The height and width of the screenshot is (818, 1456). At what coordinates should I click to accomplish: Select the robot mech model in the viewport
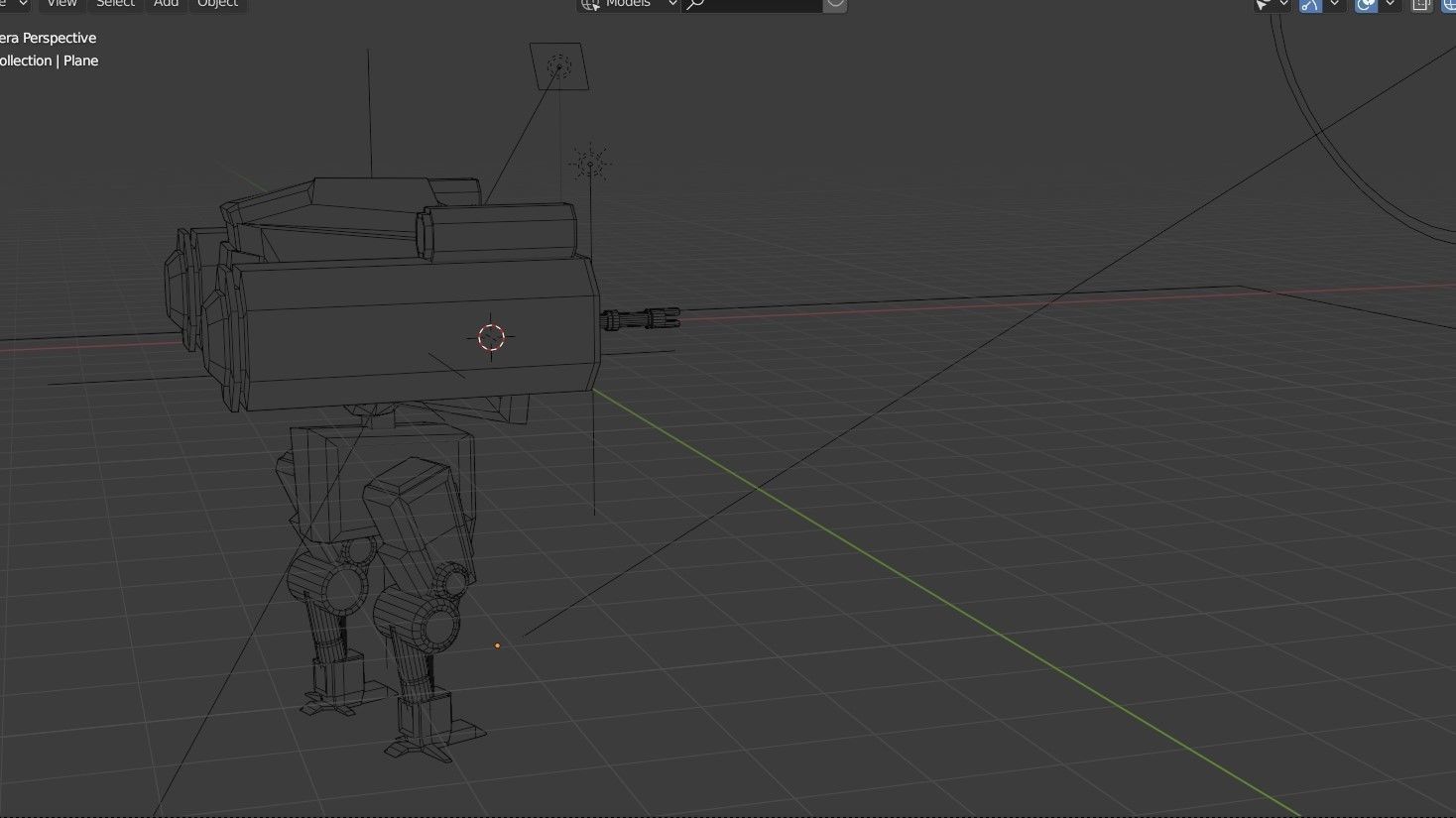tap(397, 317)
